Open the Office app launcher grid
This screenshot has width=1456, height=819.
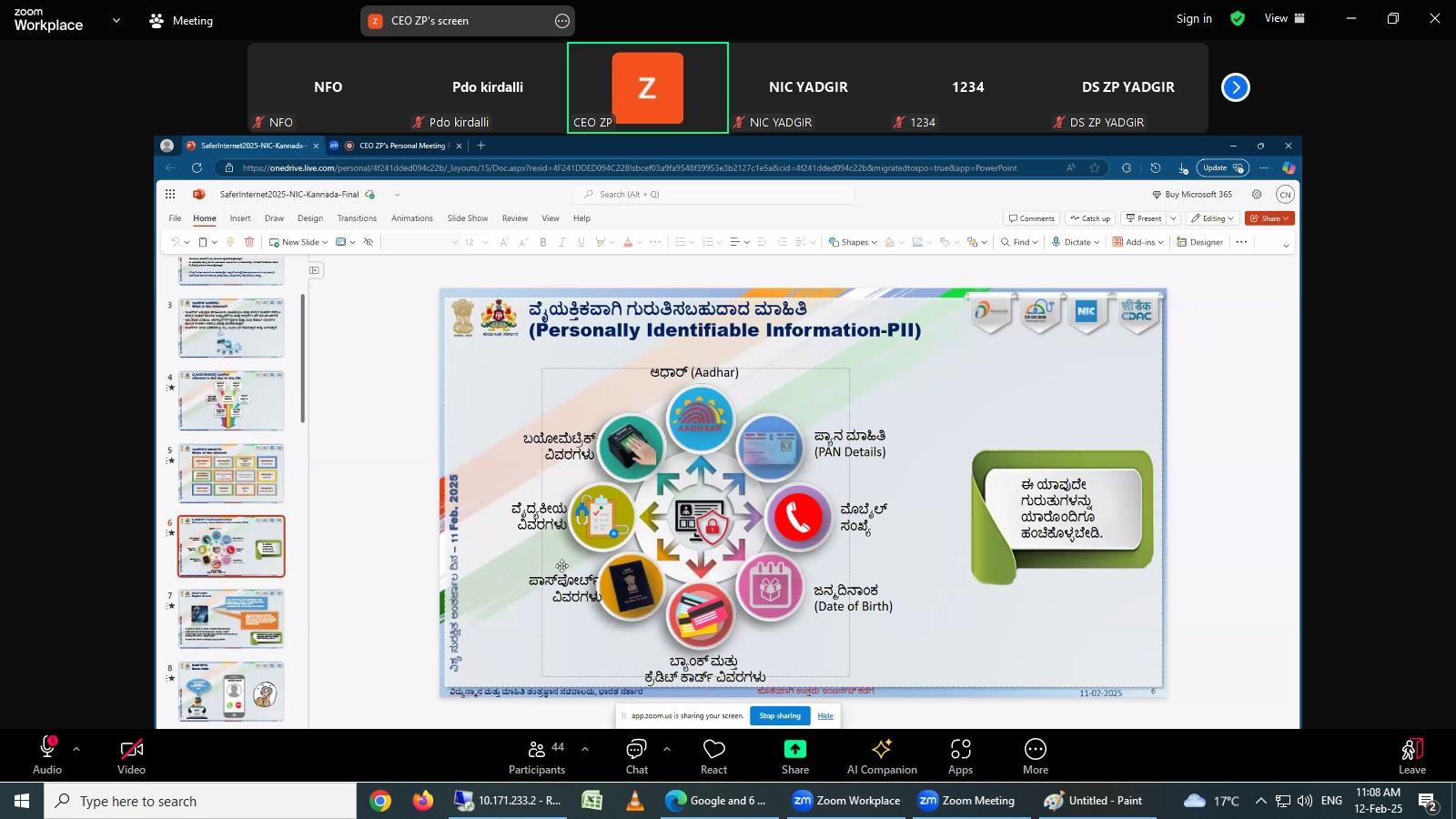point(170,194)
